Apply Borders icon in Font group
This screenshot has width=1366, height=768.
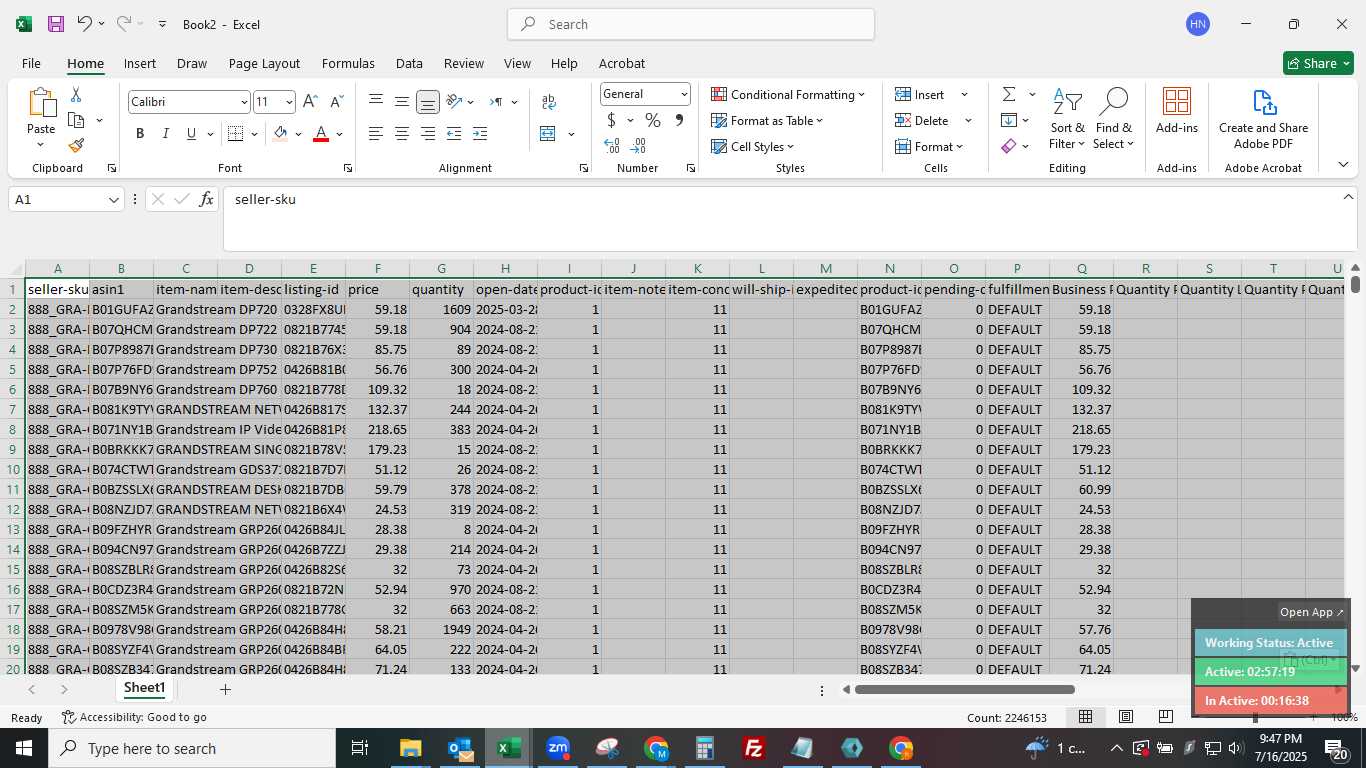[235, 133]
